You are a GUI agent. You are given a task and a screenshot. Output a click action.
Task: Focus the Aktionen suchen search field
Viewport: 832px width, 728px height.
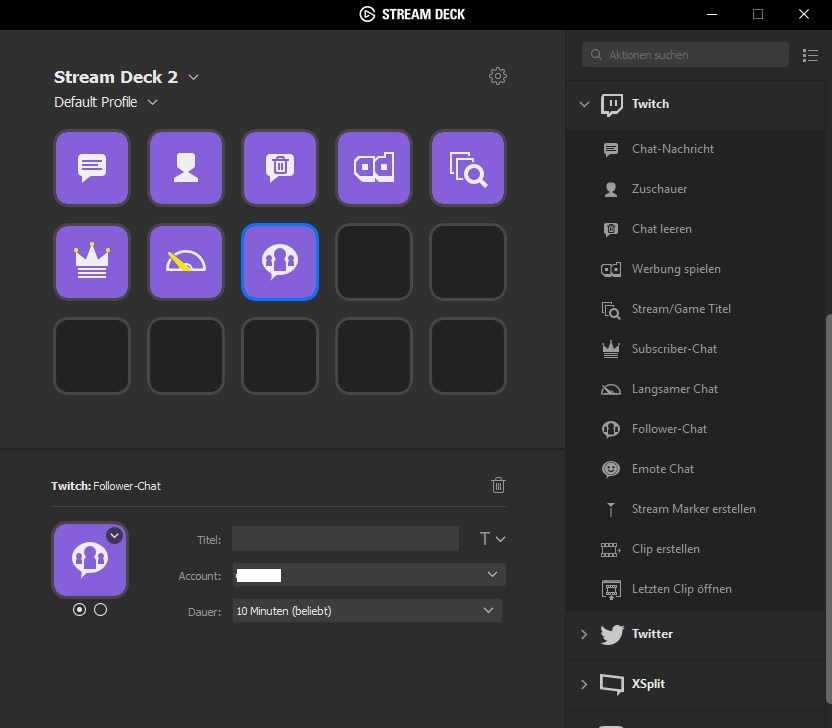[685, 55]
